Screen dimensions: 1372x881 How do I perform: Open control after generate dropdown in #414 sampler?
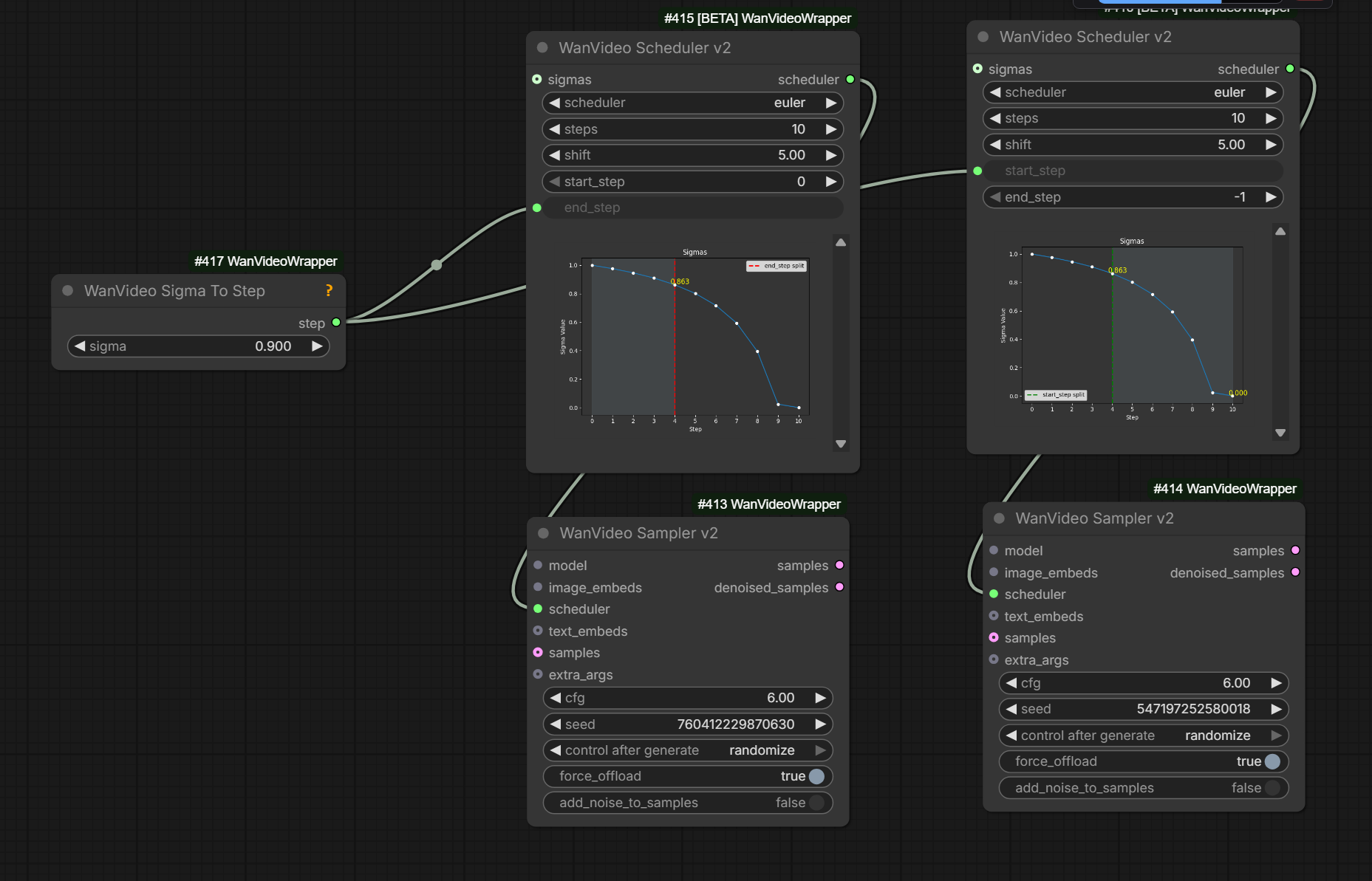(1143, 736)
